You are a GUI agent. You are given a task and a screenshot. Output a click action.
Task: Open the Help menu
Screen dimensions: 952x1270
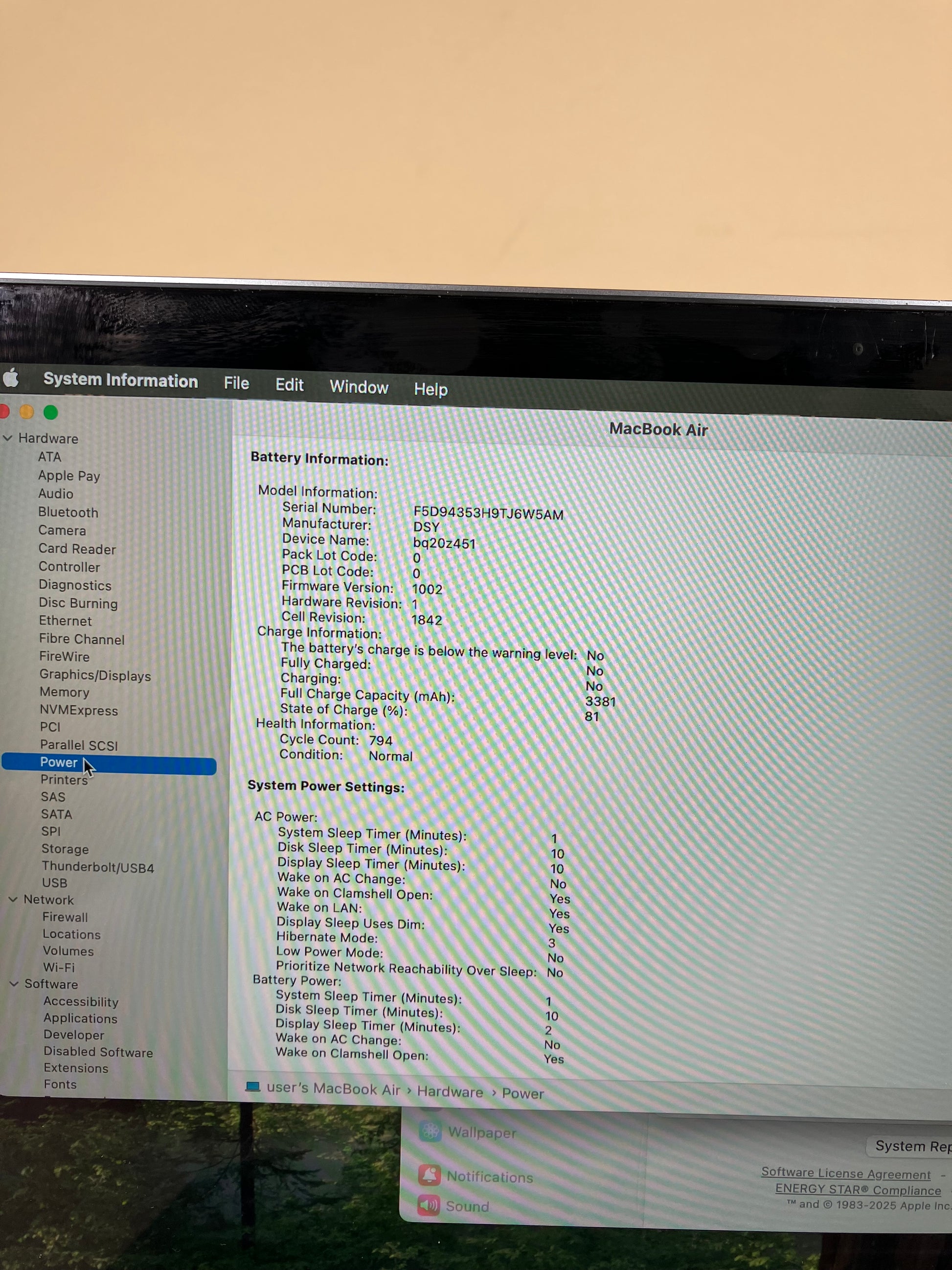(431, 389)
